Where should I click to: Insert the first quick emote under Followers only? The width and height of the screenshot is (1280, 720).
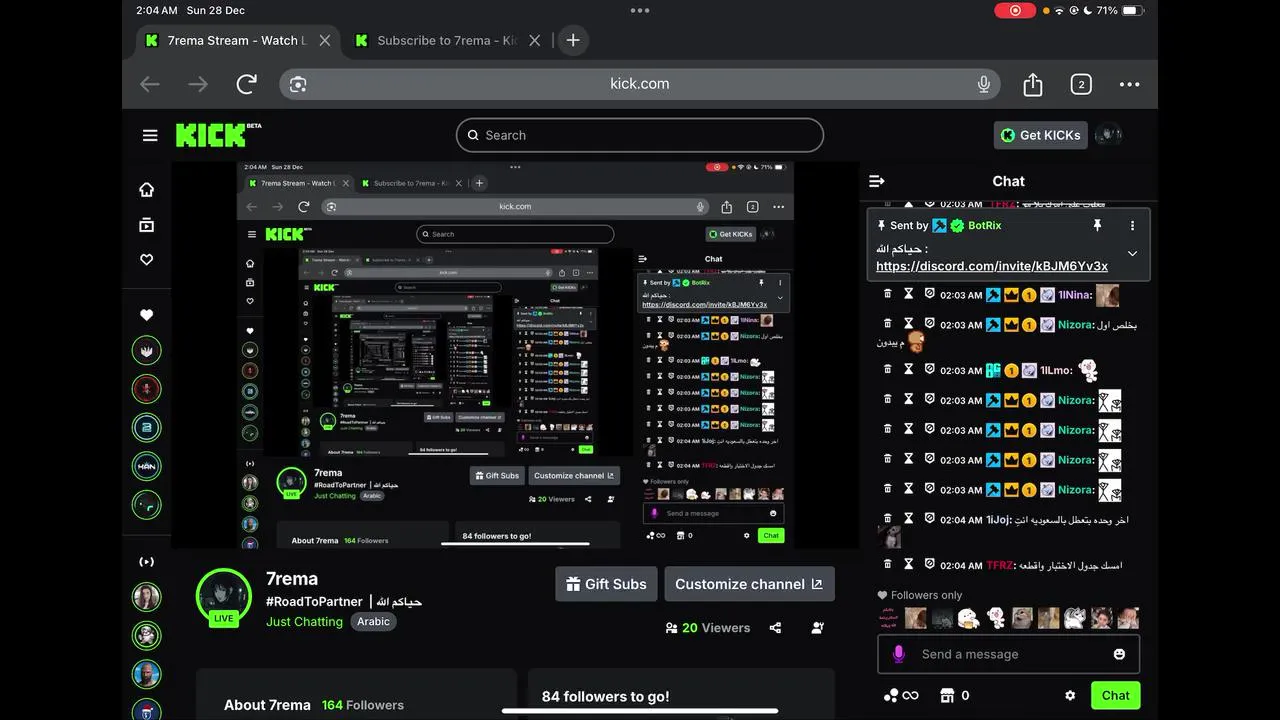[888, 618]
